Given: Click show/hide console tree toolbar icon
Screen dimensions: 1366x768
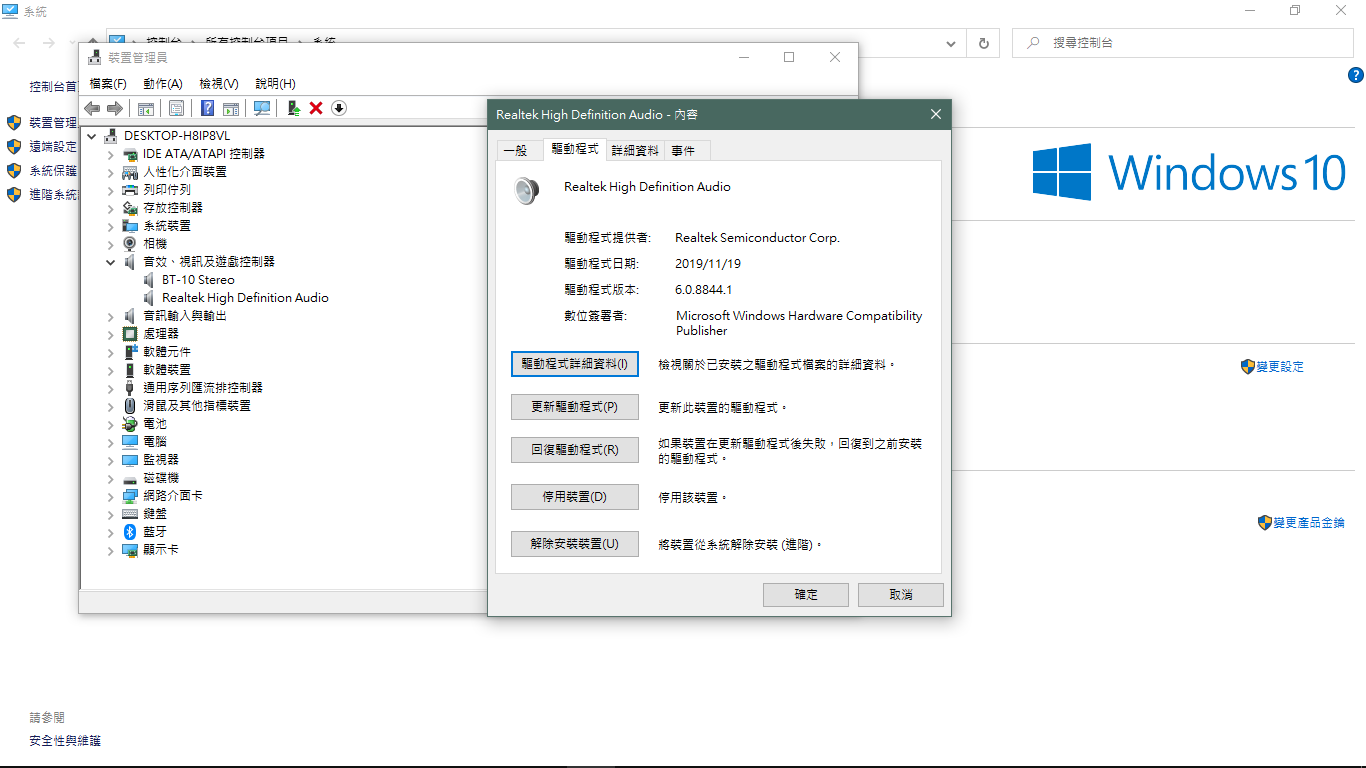Looking at the screenshot, I should 146,108.
